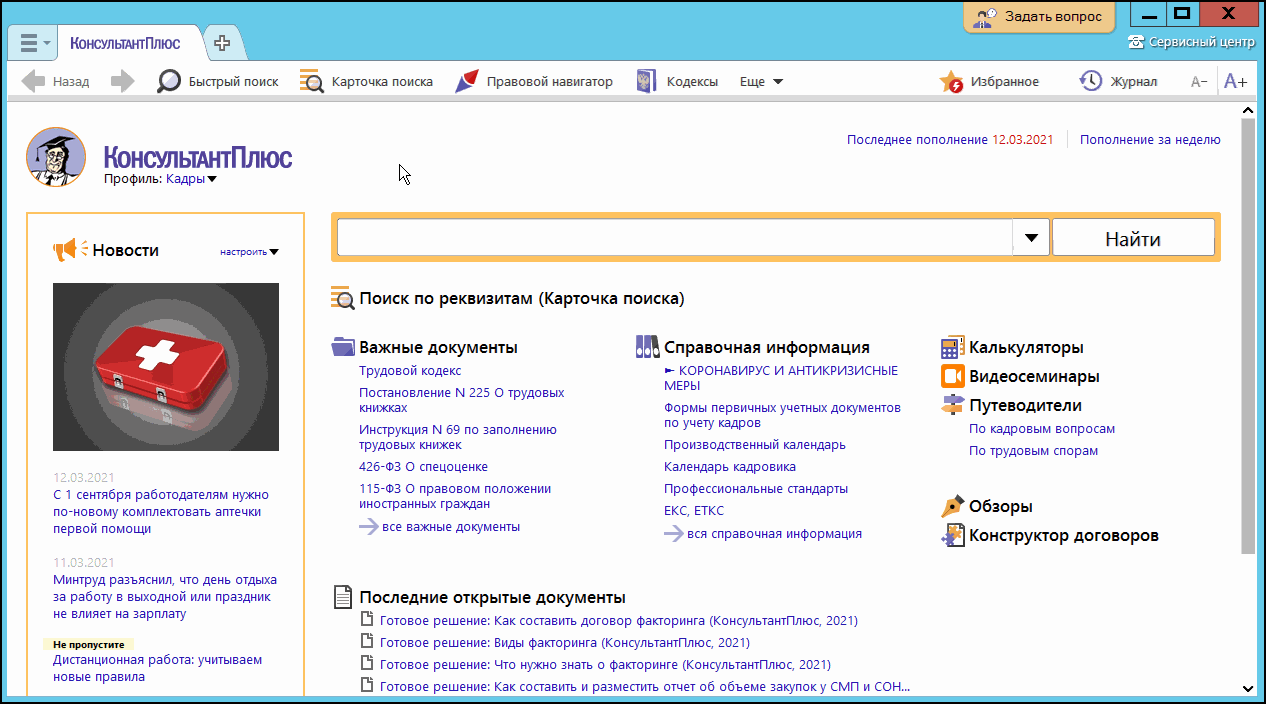Open Кодексы book icon
The image size is (1266, 704).
point(647,82)
